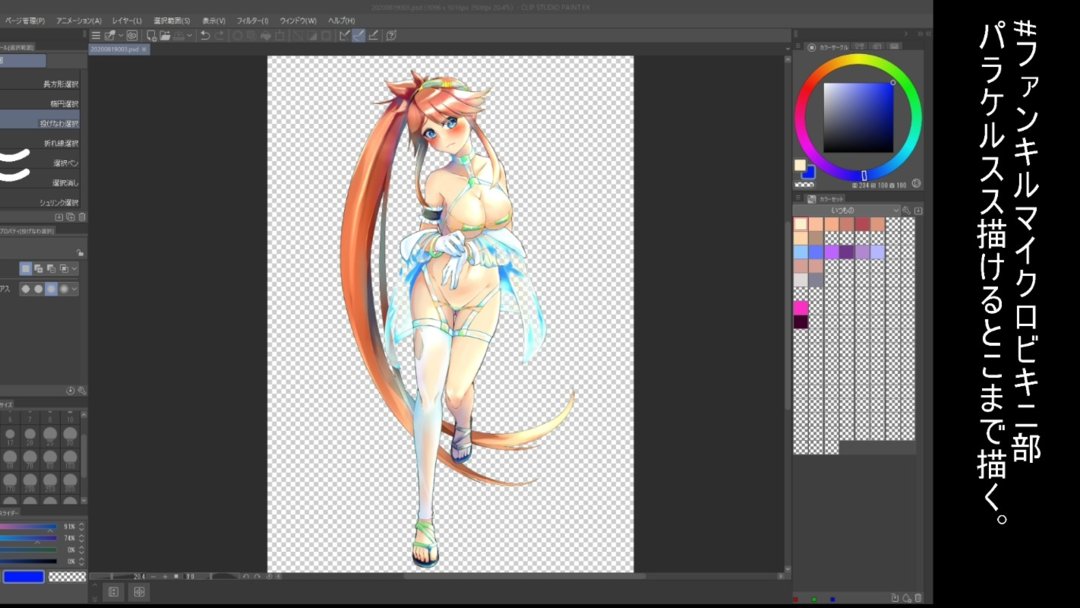Choose add to selection mode icon
The width and height of the screenshot is (1080, 608).
39,269
